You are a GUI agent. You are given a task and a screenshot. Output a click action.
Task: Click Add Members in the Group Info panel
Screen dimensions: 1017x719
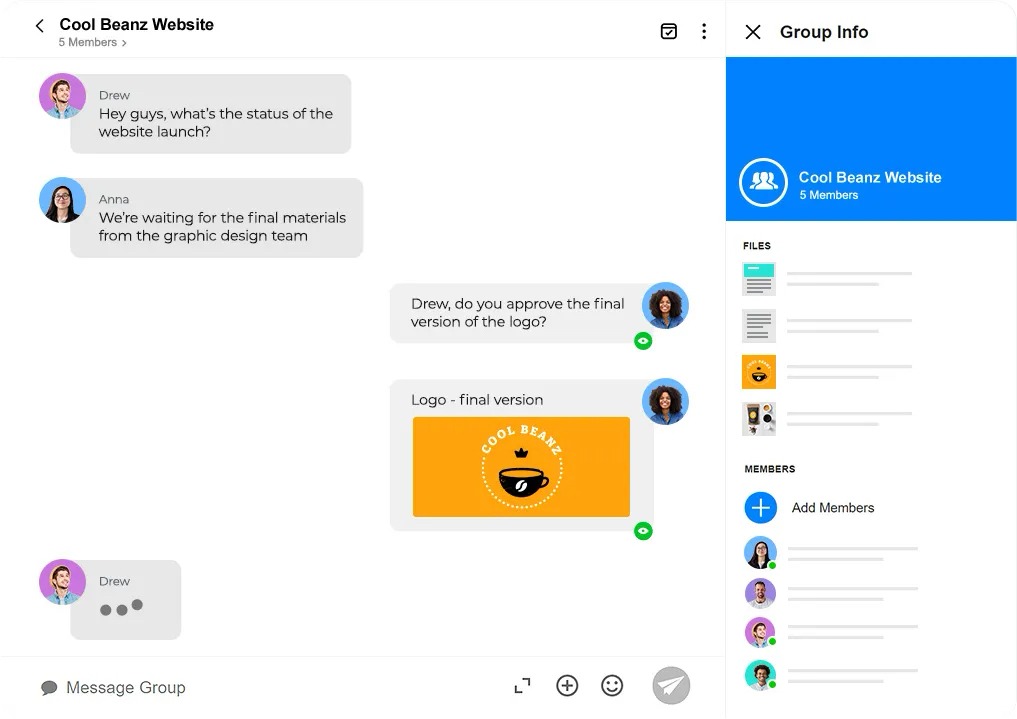(833, 508)
